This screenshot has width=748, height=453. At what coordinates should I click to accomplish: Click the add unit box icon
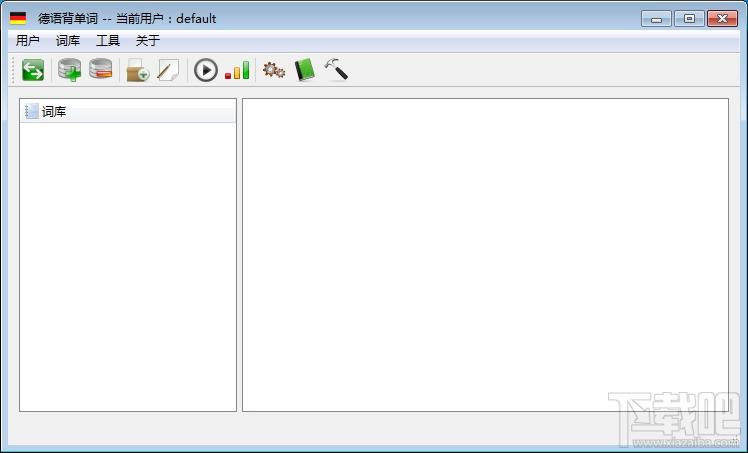tap(137, 70)
